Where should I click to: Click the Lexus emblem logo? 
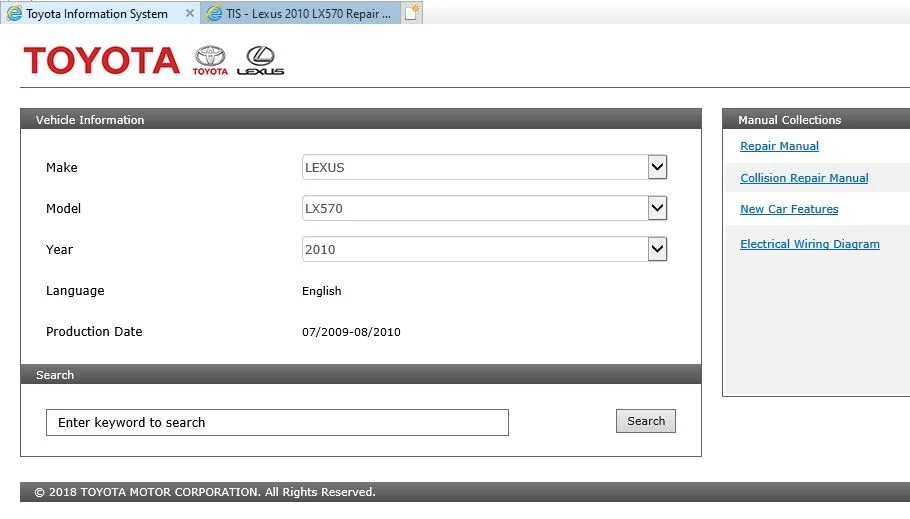click(x=260, y=60)
